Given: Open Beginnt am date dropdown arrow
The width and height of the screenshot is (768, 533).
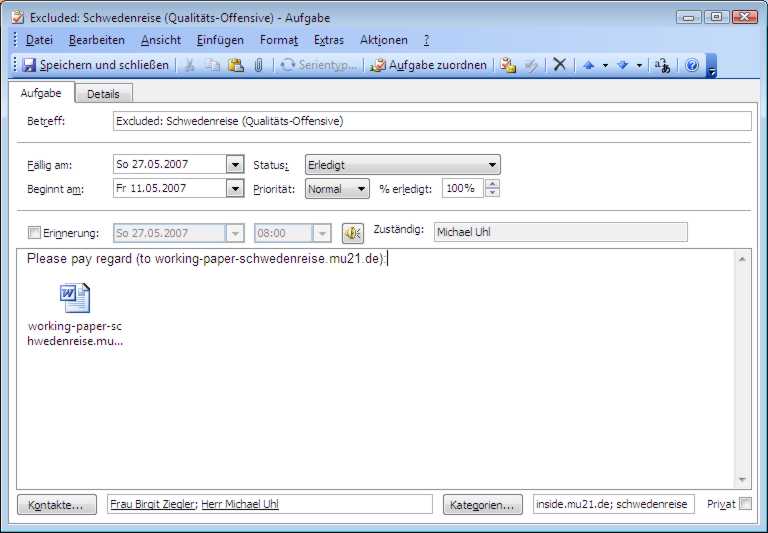Looking at the screenshot, I should [x=235, y=189].
